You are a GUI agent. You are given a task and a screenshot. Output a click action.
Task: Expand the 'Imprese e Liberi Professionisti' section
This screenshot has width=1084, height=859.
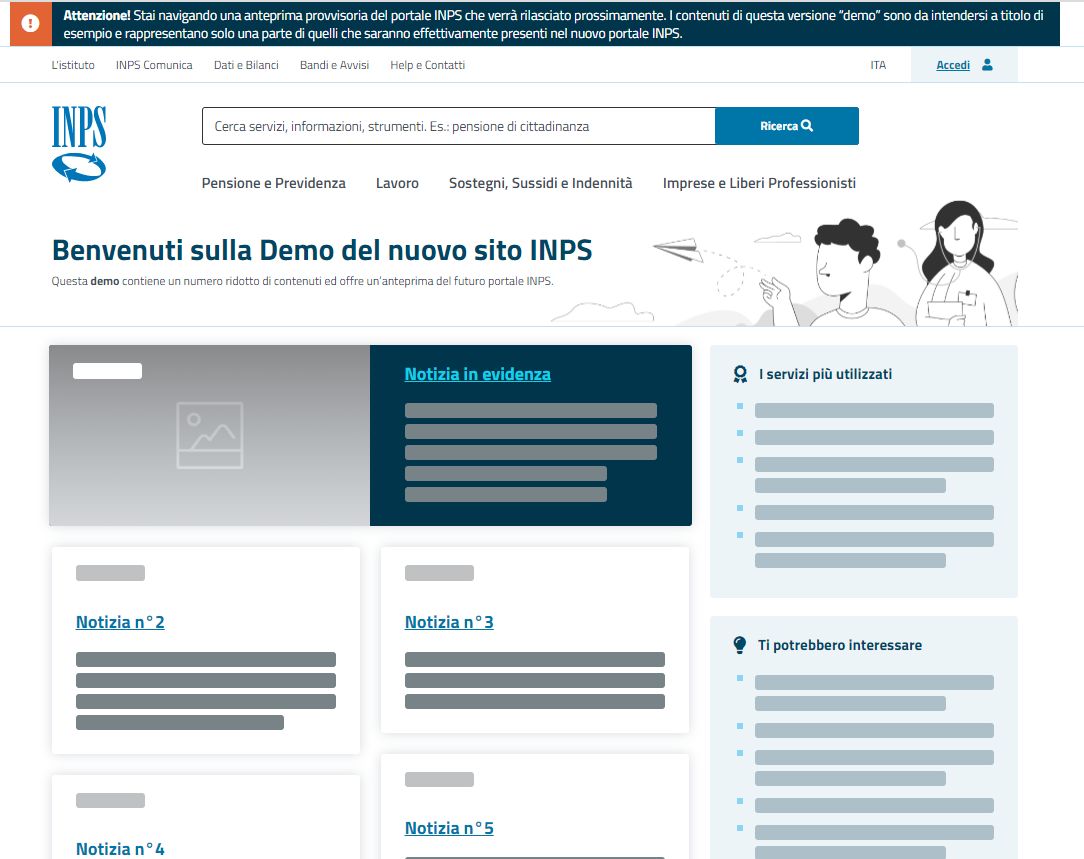[759, 183]
